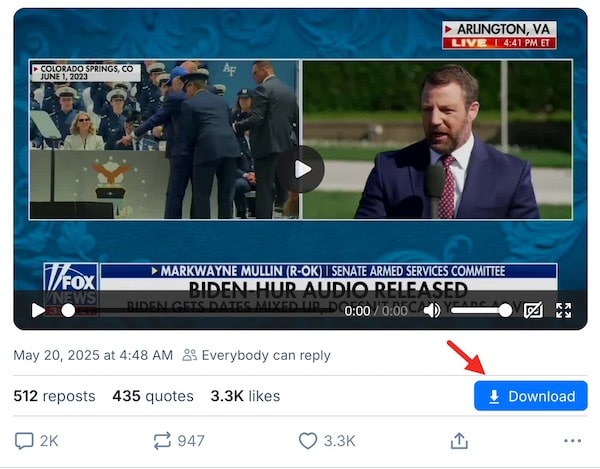Viewport: 600px width, 469px height.
Task: Click the Everybody can reply label
Action: pyautogui.click(x=256, y=355)
